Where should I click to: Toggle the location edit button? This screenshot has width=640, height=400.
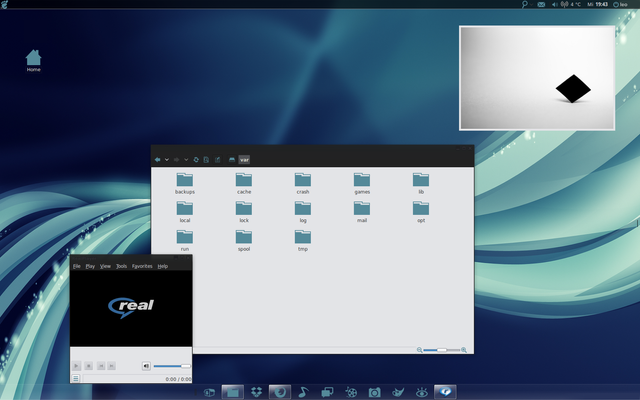click(x=217, y=160)
